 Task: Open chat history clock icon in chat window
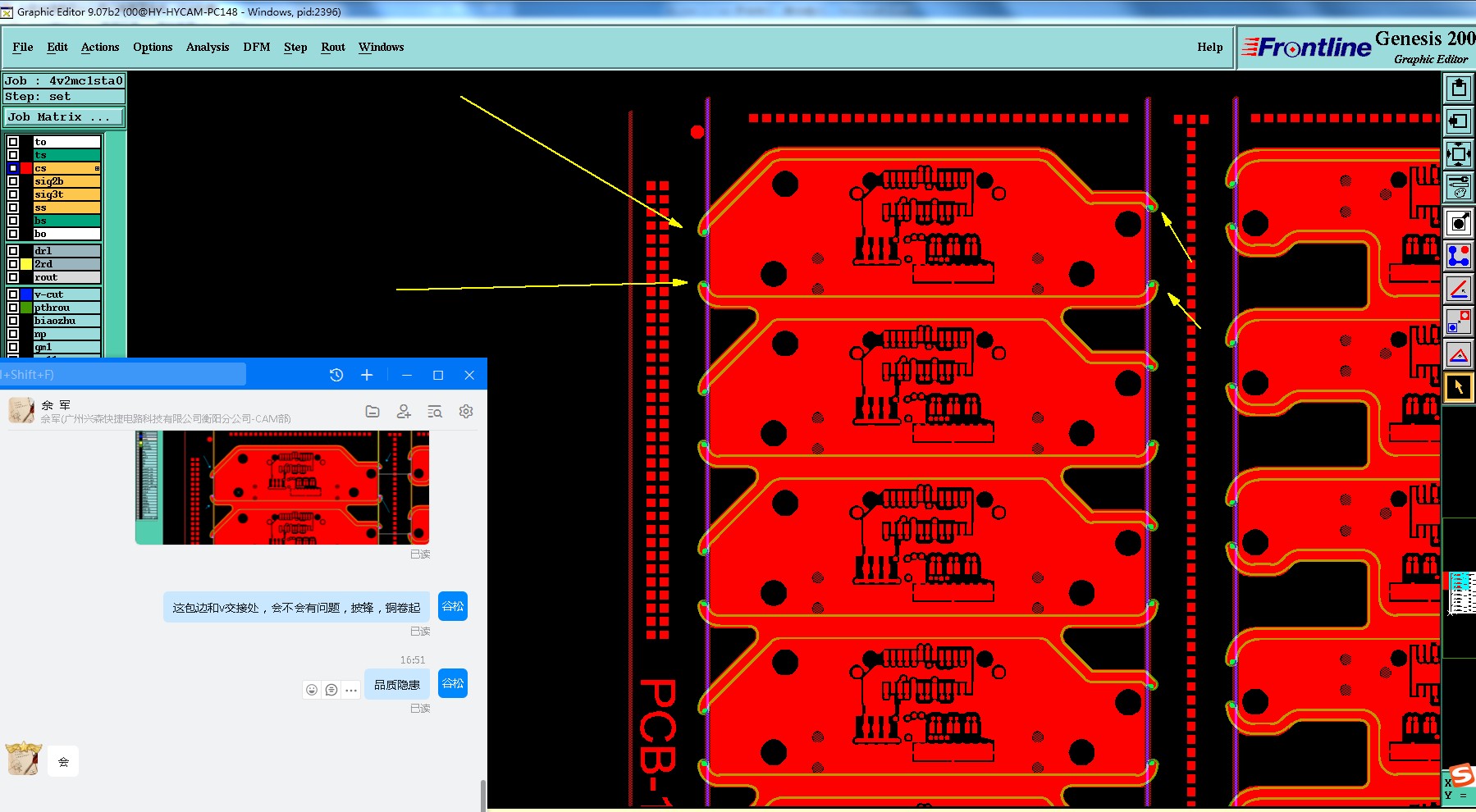[x=336, y=375]
